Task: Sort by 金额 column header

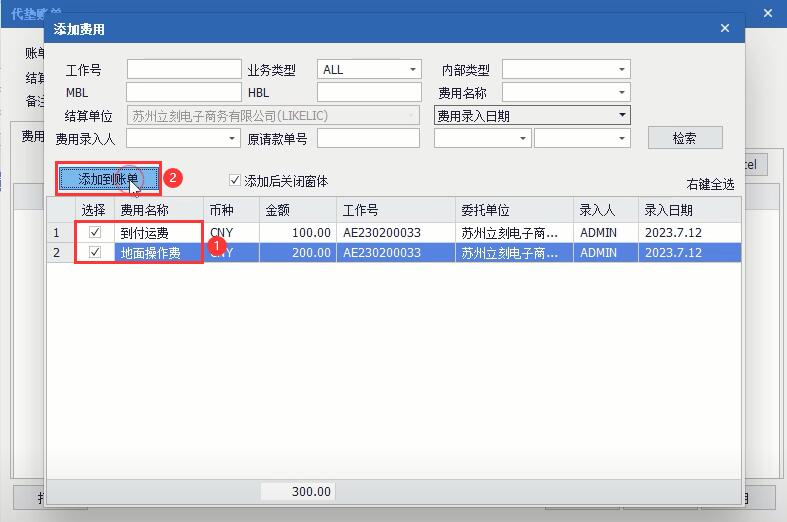Action: pos(298,210)
